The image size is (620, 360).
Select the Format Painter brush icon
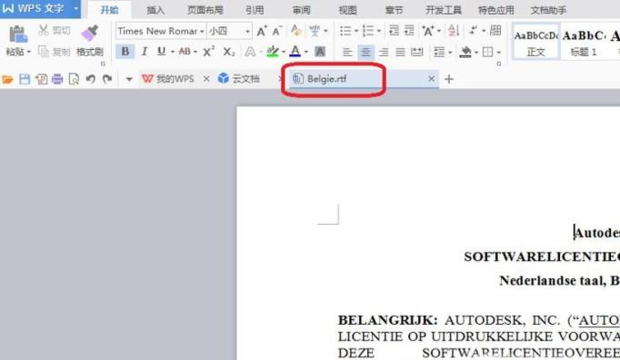tap(90, 33)
